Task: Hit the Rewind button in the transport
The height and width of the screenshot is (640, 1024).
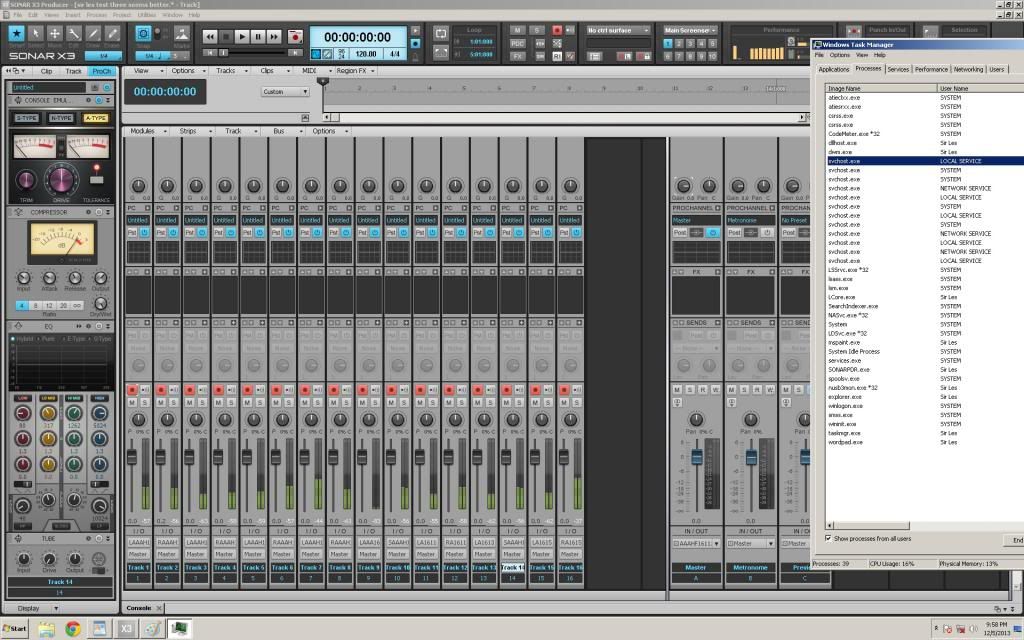Action: click(x=210, y=36)
